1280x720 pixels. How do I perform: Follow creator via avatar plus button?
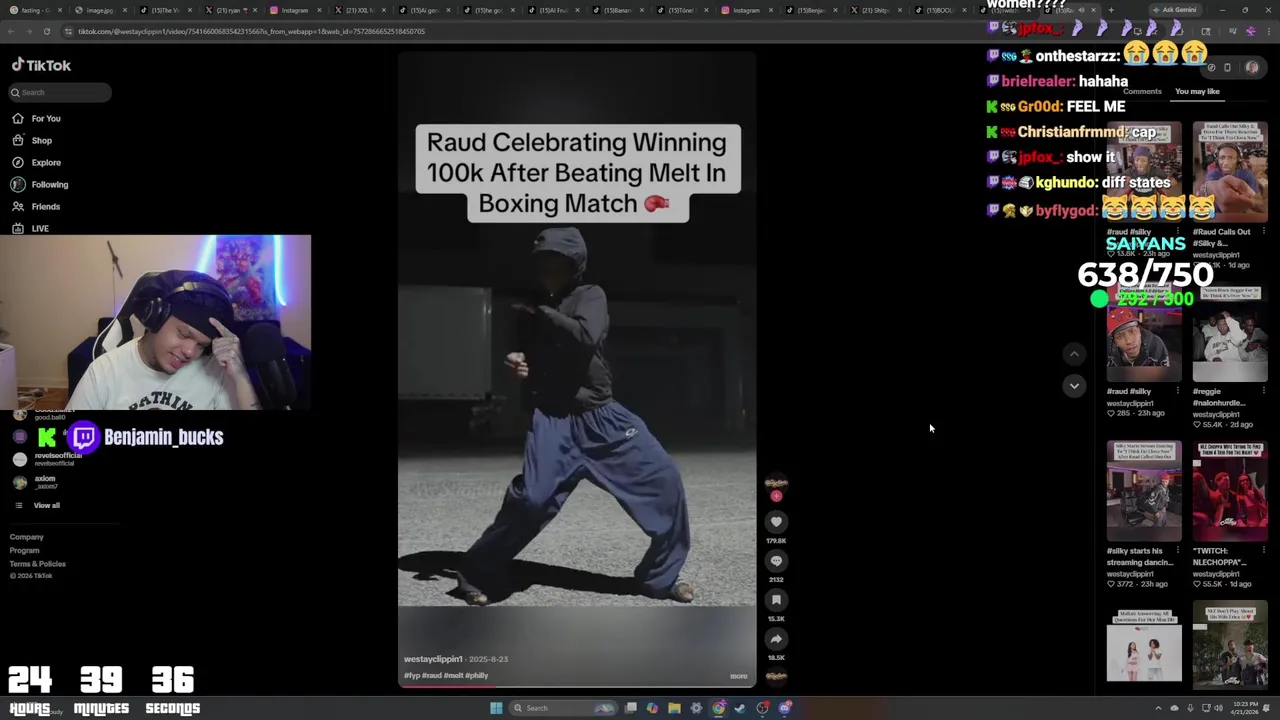[776, 496]
